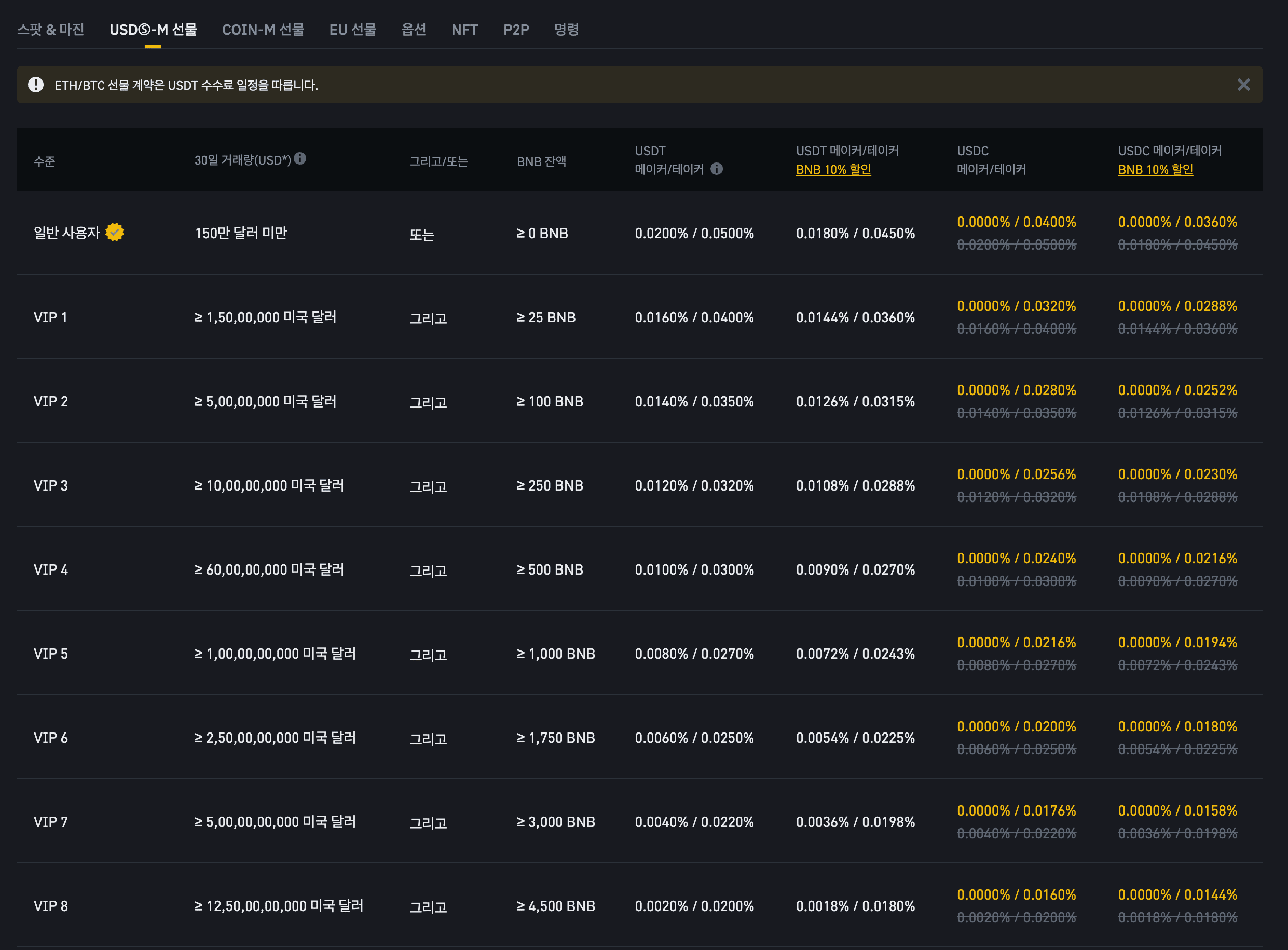The height and width of the screenshot is (950, 1288).
Task: Open BNB 10% 할인 link under USDC header
Action: (x=1155, y=170)
